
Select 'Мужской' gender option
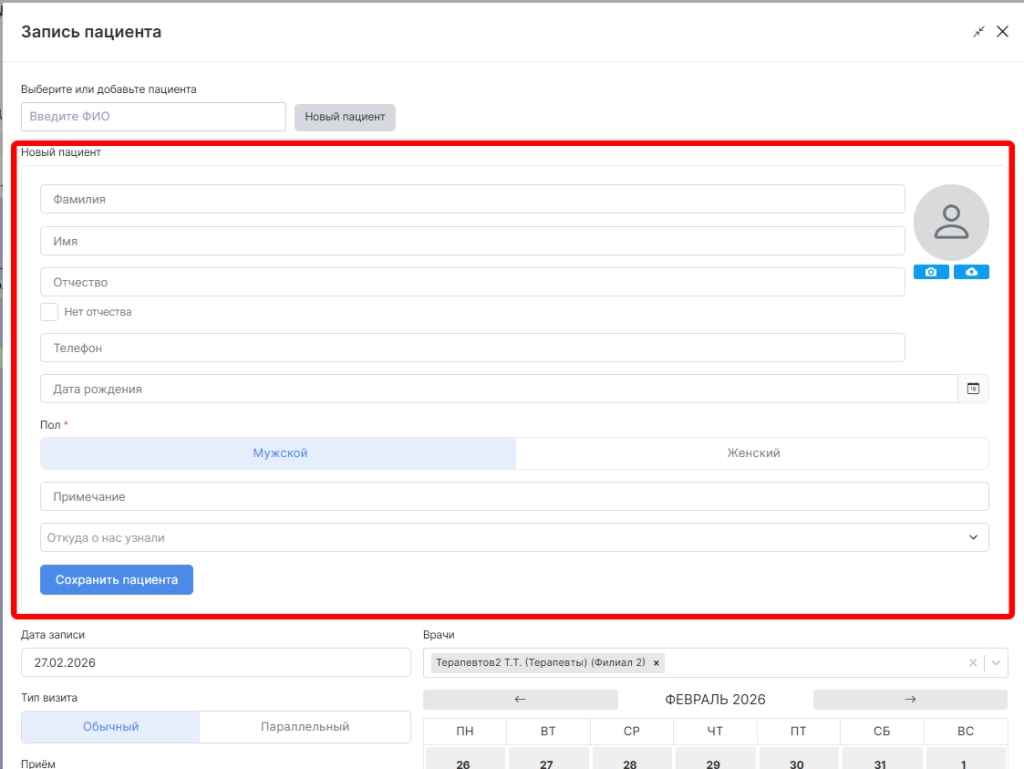pyautogui.click(x=279, y=453)
